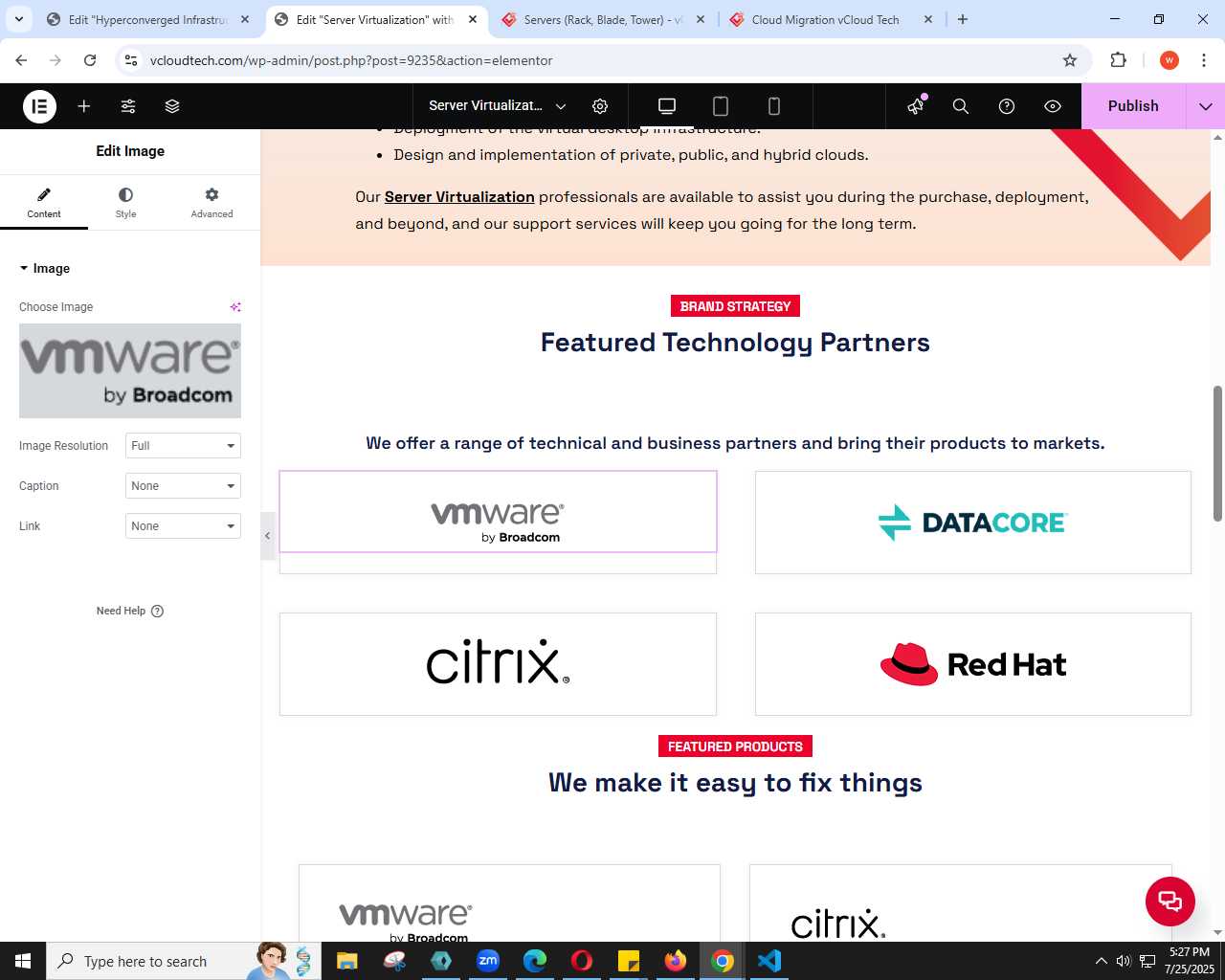The width and height of the screenshot is (1225, 980).
Task: Collapse the editor panel with side arrow
Action: click(268, 536)
